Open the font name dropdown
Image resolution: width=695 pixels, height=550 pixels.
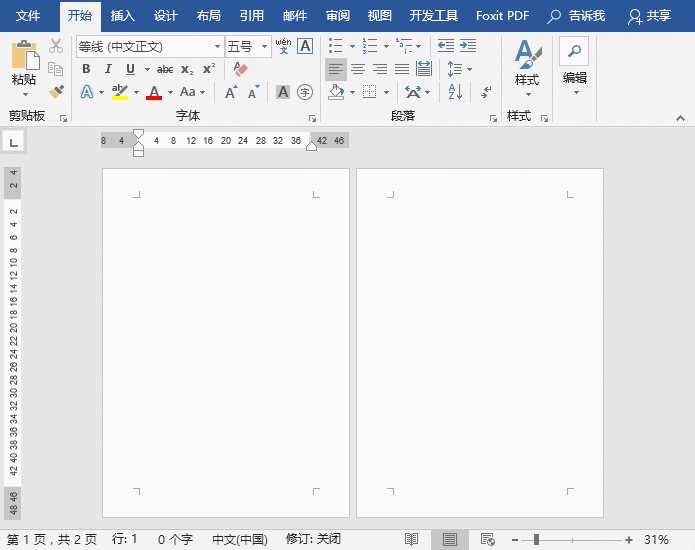click(x=217, y=47)
